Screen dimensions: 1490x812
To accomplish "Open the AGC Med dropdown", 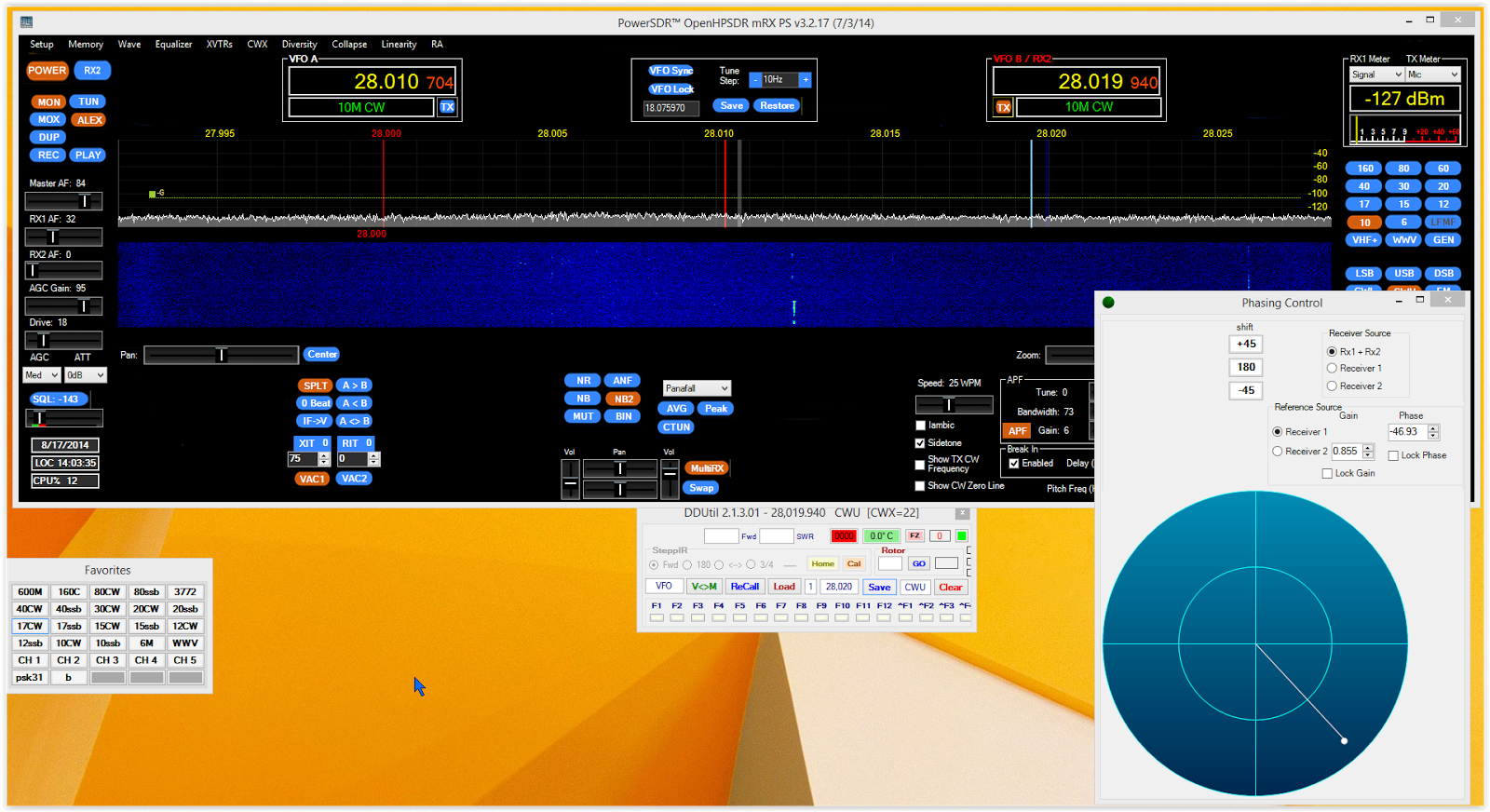I will 42,375.
